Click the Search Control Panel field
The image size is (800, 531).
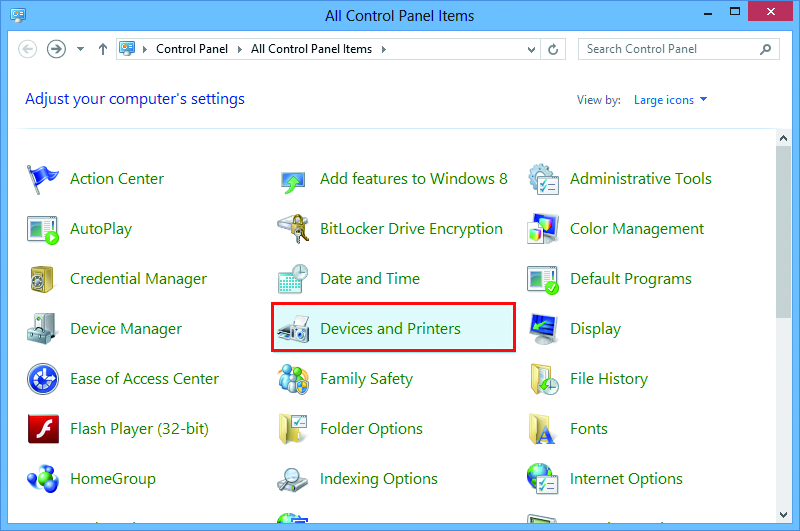679,49
